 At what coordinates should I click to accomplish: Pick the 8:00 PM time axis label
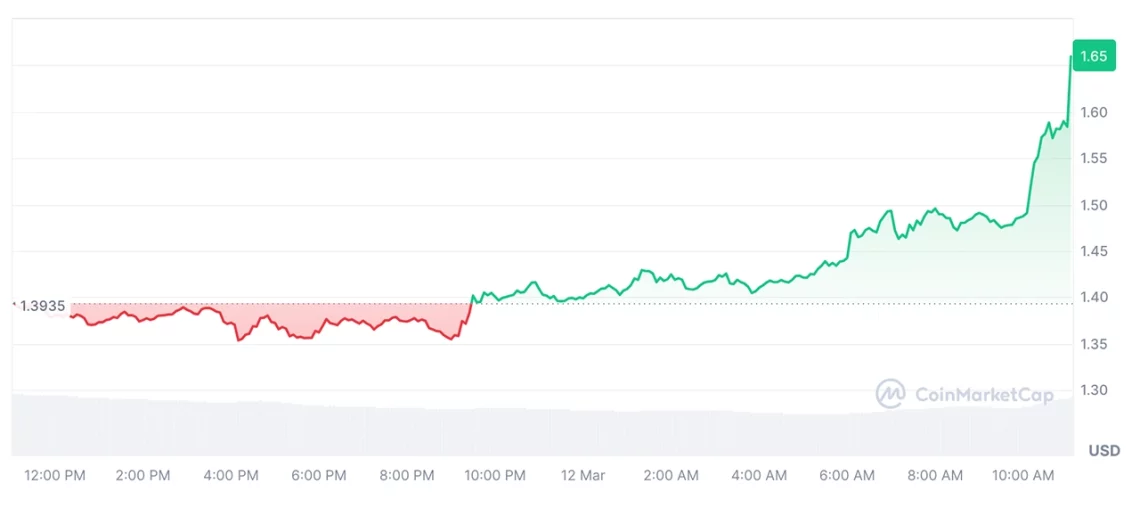click(x=407, y=476)
